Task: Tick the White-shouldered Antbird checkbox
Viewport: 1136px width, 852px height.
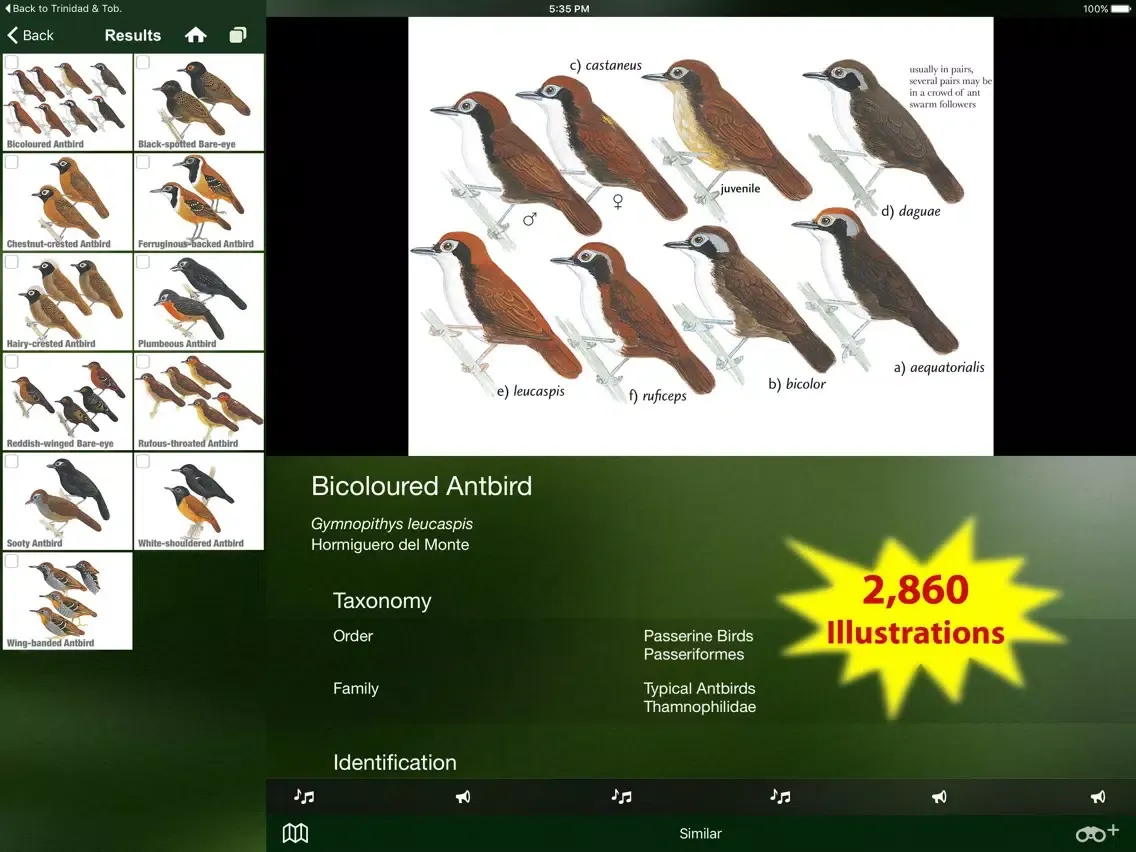Action: tap(143, 462)
